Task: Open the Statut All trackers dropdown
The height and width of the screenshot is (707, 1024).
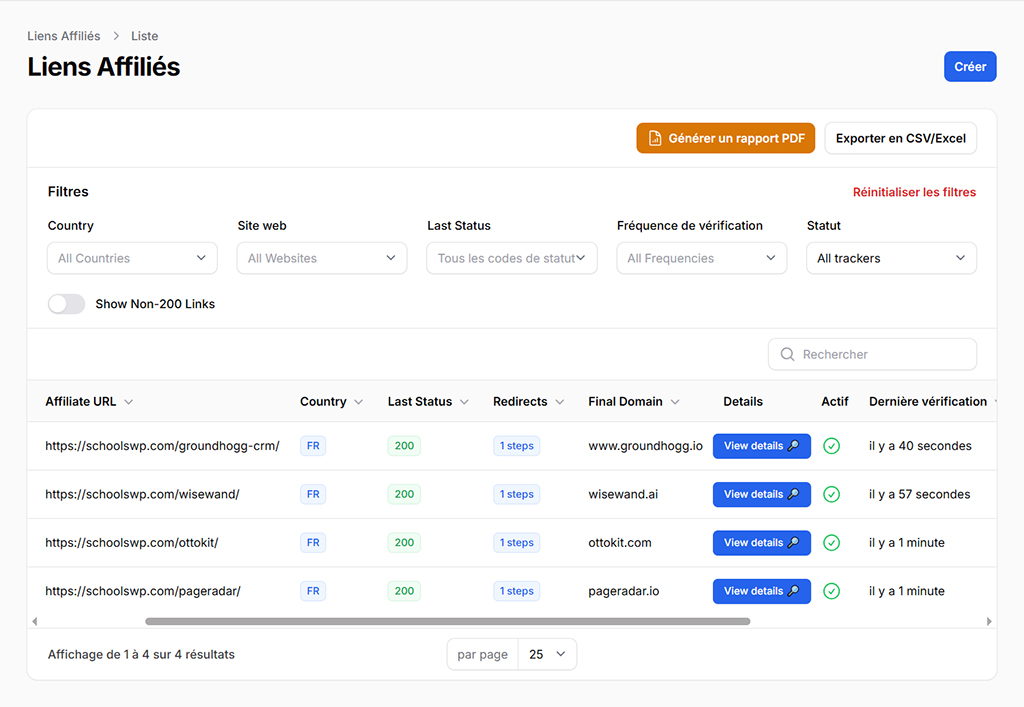Action: [891, 258]
